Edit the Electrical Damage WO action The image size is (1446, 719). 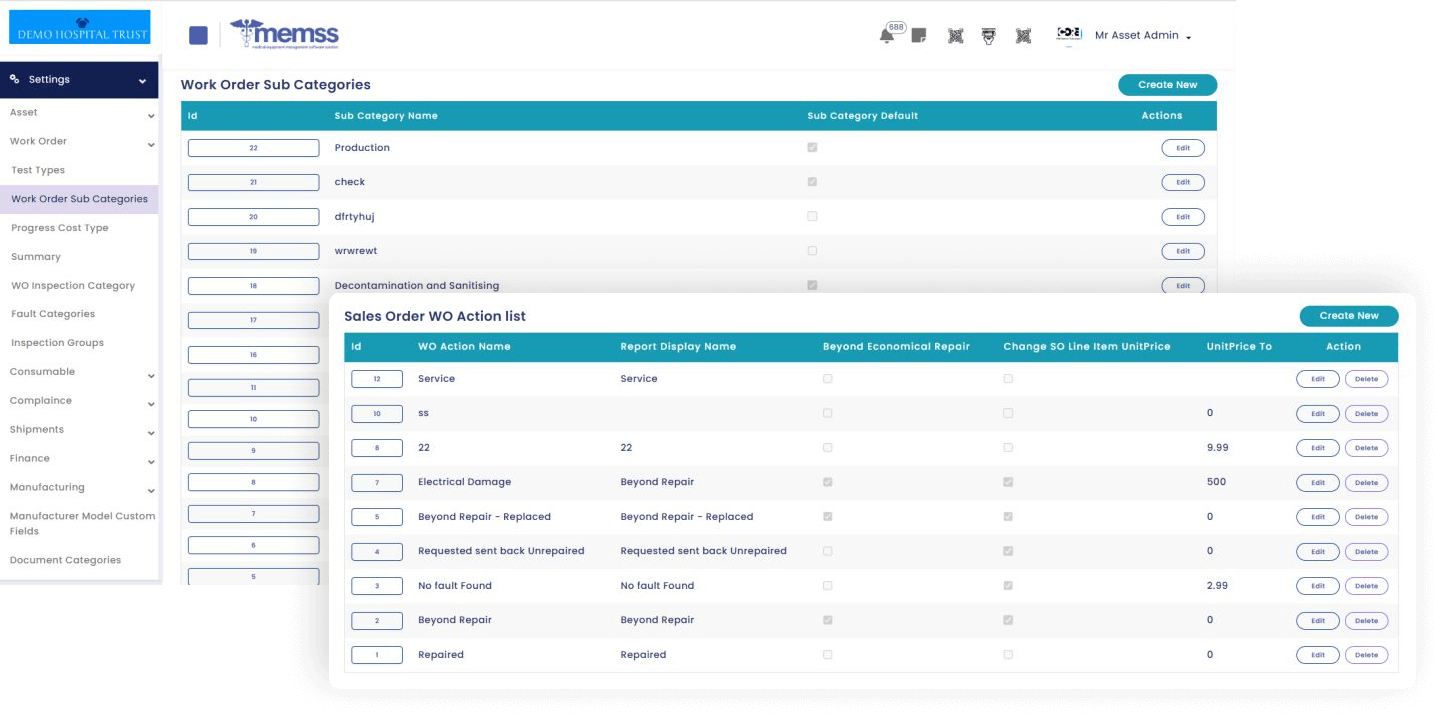1318,483
